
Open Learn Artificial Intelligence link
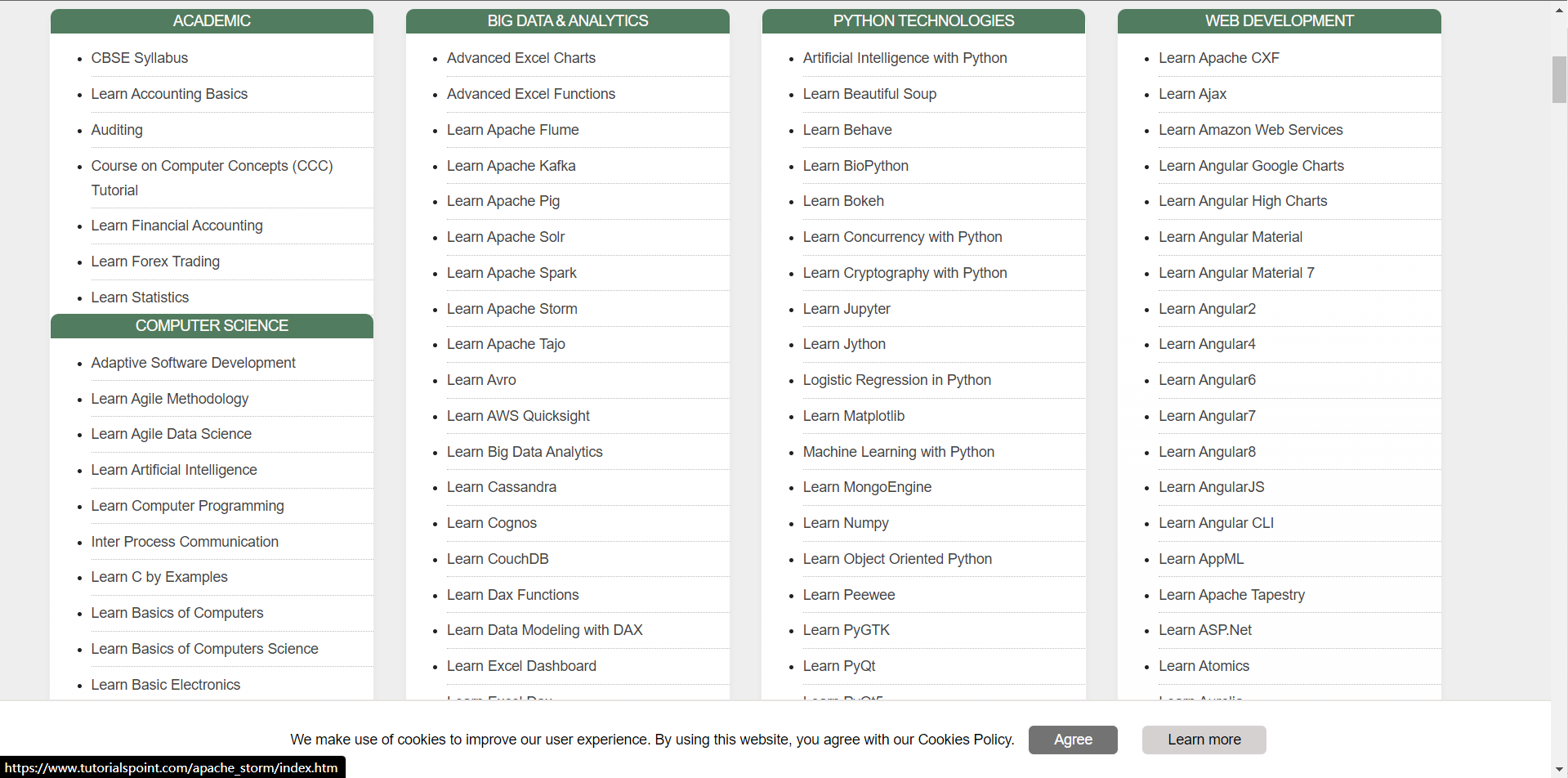tap(174, 470)
